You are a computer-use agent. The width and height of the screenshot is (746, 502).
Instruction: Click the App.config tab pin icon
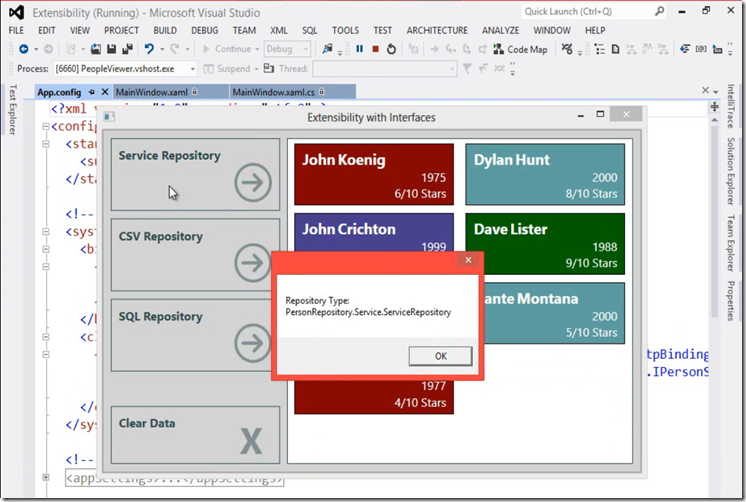pos(91,92)
